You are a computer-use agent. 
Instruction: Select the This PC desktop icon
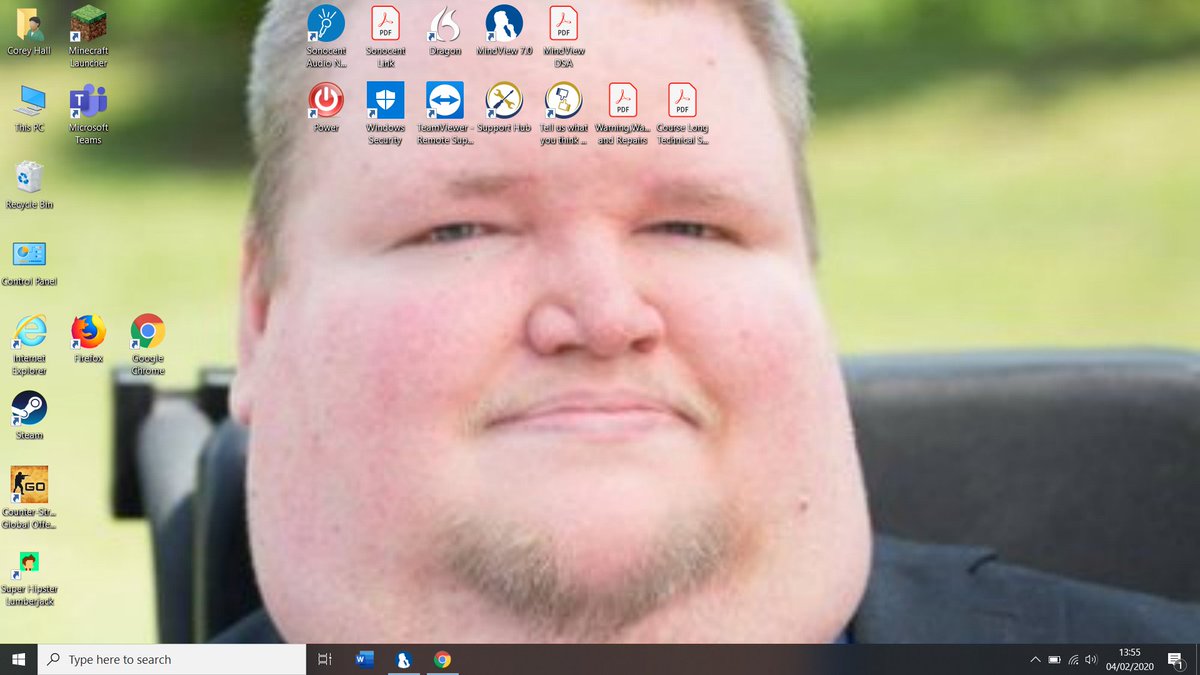point(29,108)
